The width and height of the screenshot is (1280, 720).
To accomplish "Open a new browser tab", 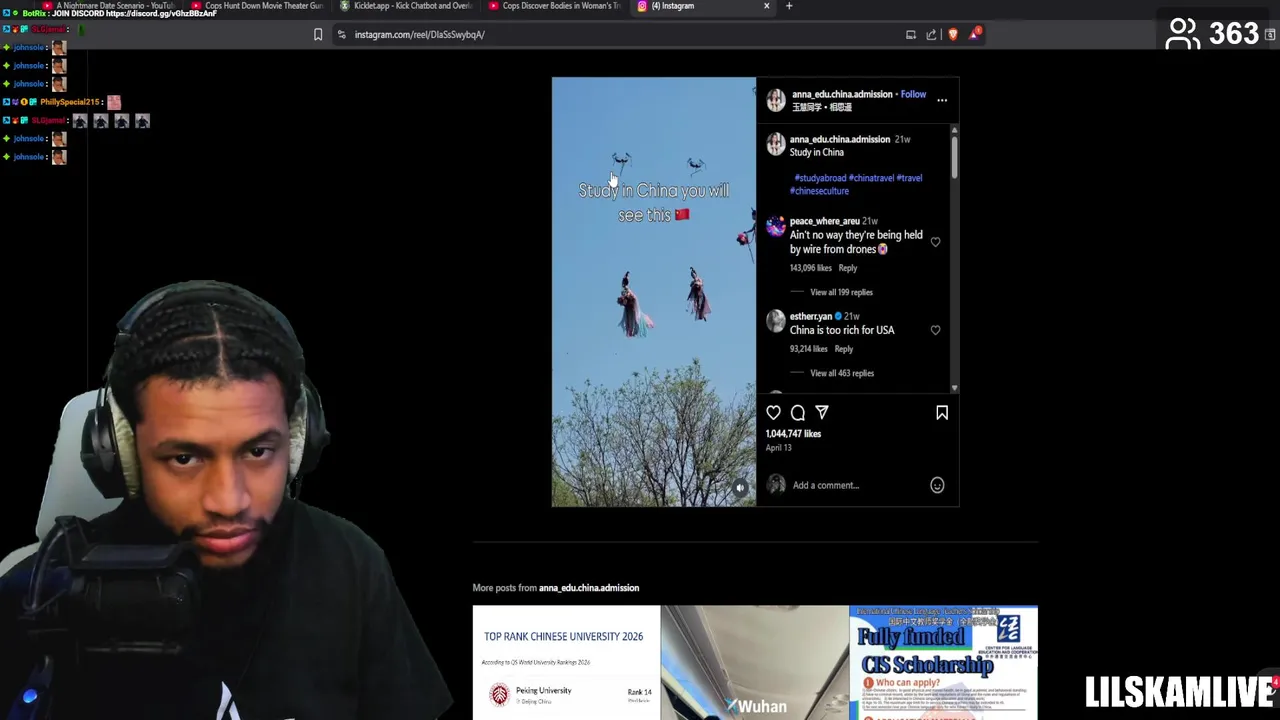I will pyautogui.click(x=789, y=6).
